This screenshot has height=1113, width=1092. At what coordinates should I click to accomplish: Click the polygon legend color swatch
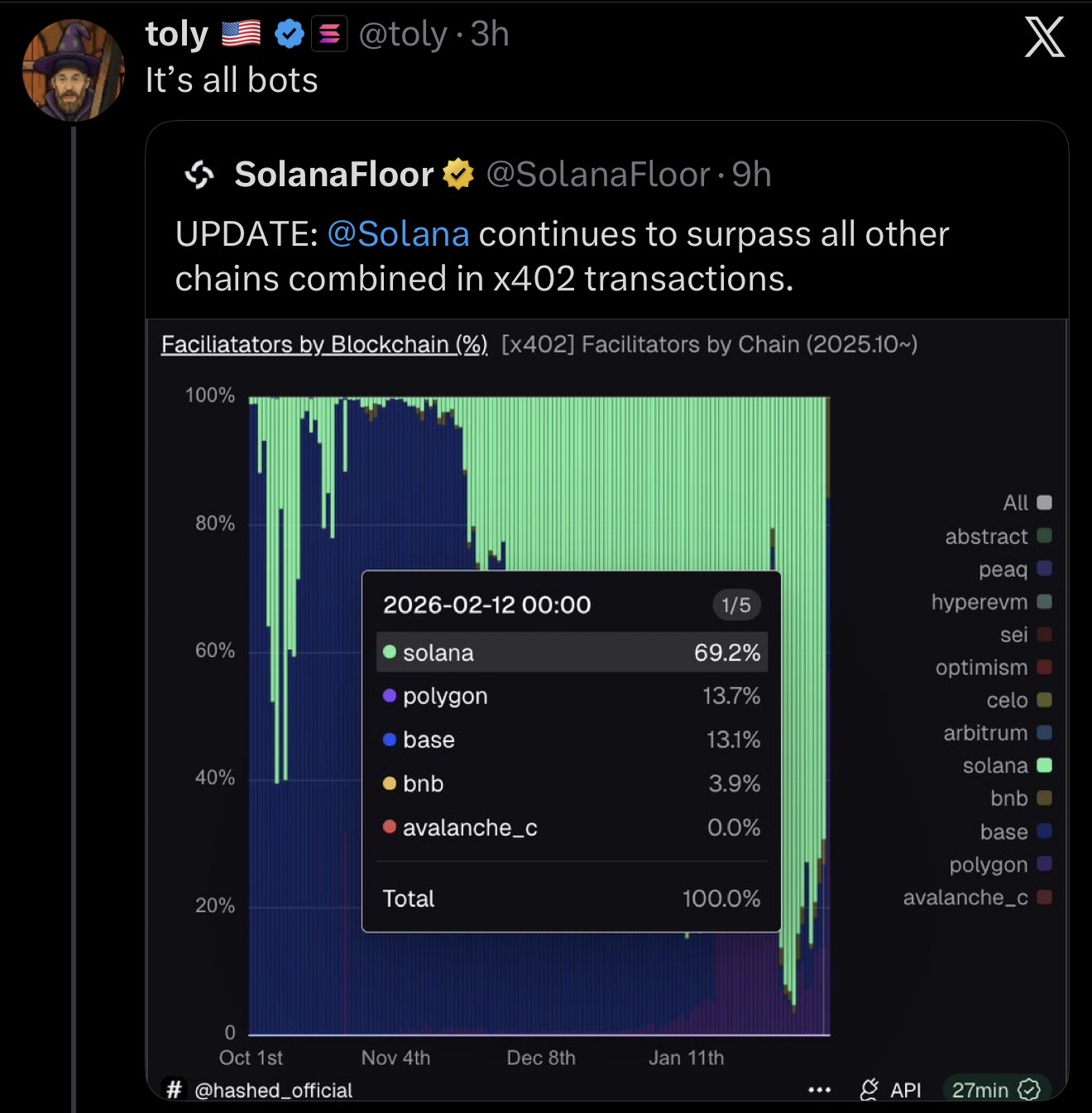pyautogui.click(x=1044, y=864)
